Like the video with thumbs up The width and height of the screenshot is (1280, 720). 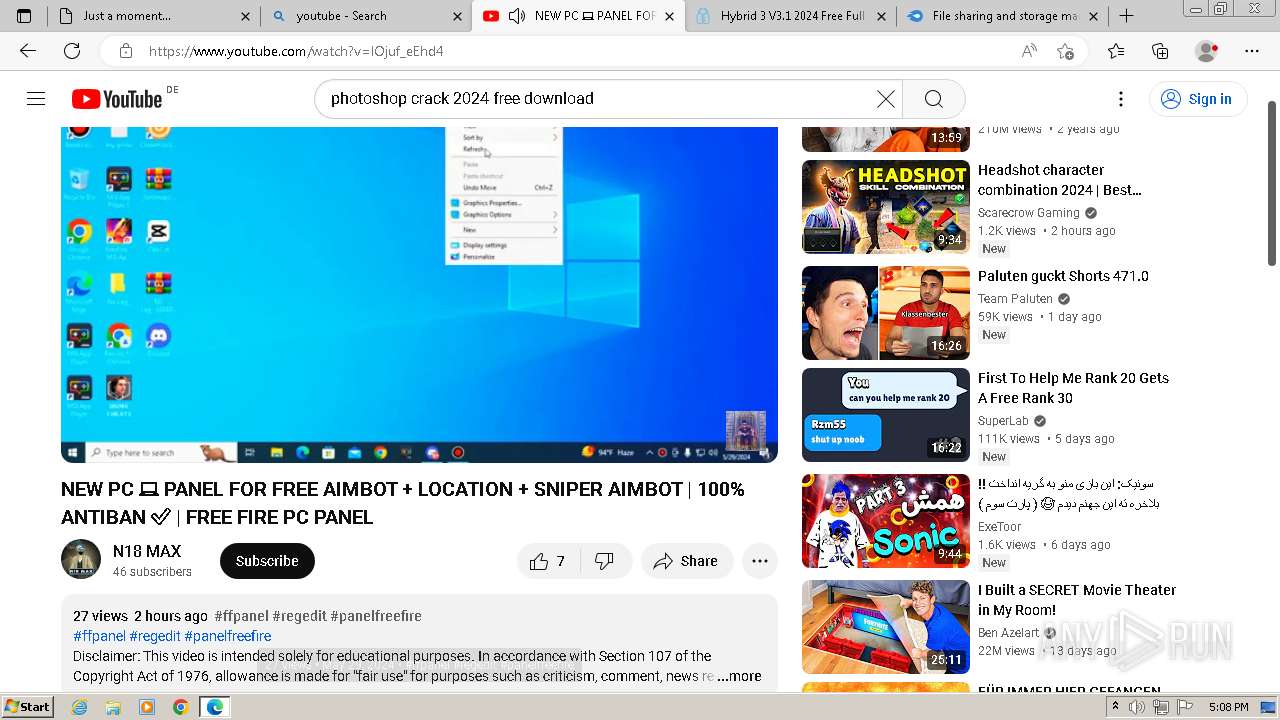(x=548, y=561)
